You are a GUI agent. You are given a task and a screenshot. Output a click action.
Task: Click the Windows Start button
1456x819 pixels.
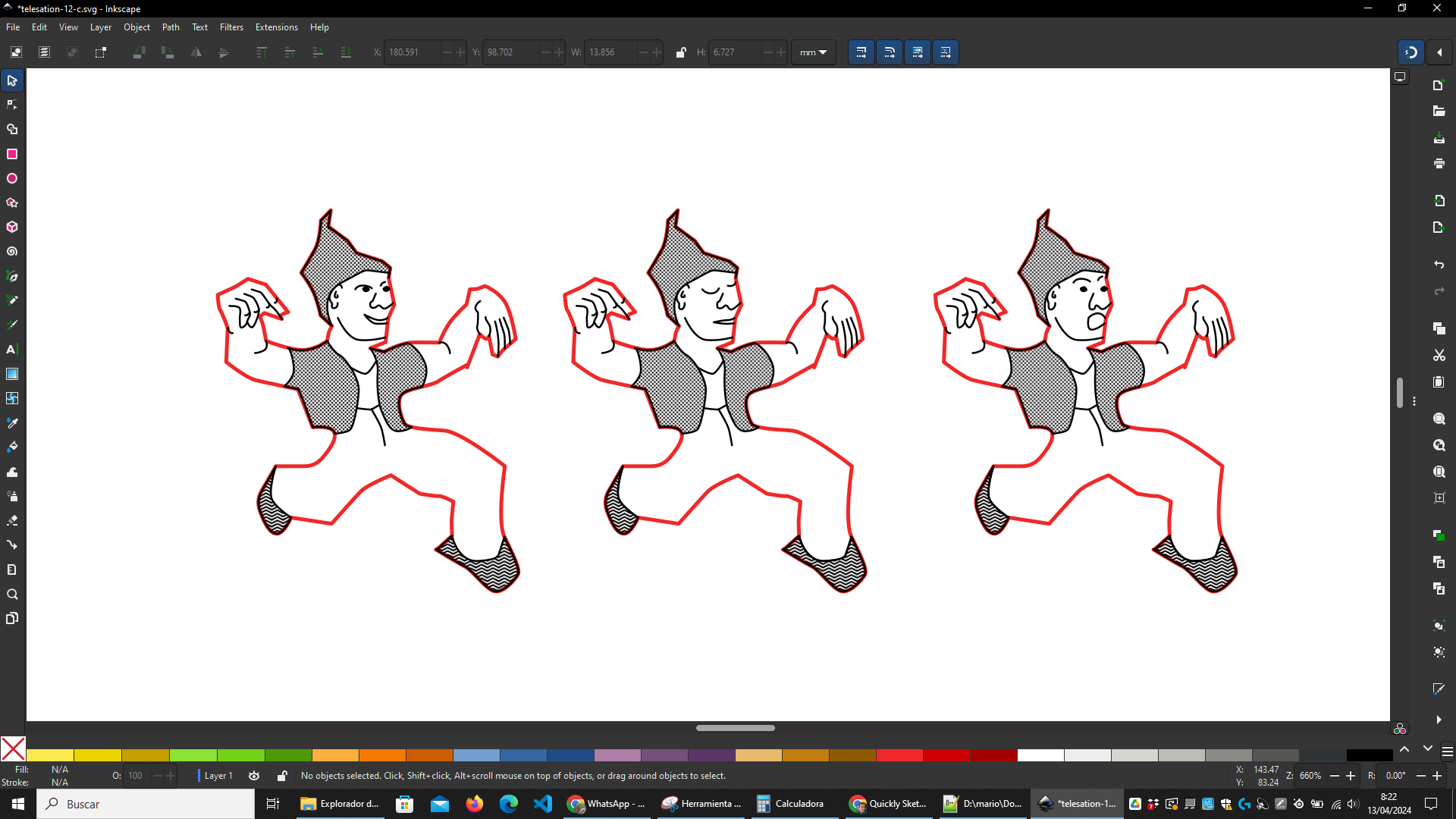click(18, 804)
